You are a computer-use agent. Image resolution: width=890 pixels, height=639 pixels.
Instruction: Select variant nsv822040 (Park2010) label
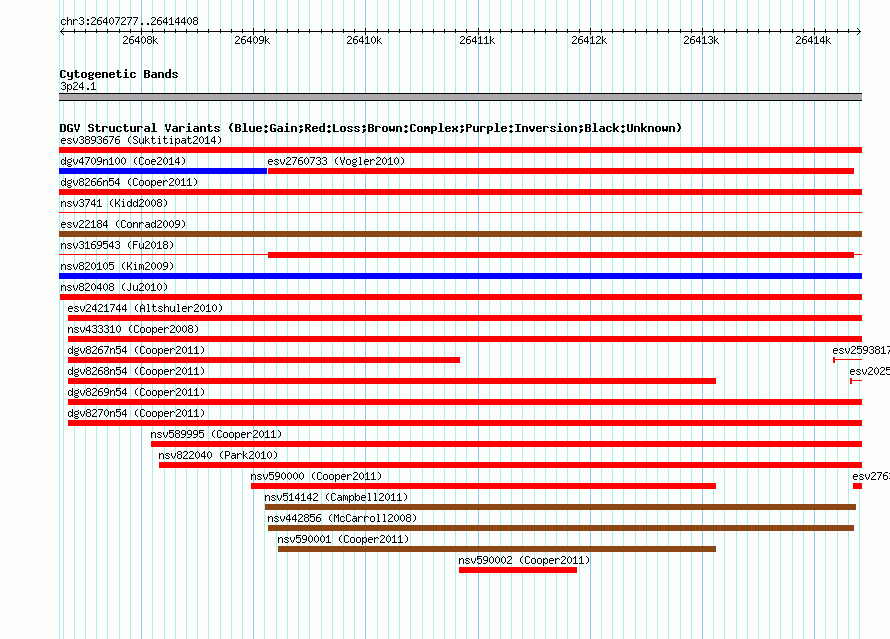click(218, 455)
